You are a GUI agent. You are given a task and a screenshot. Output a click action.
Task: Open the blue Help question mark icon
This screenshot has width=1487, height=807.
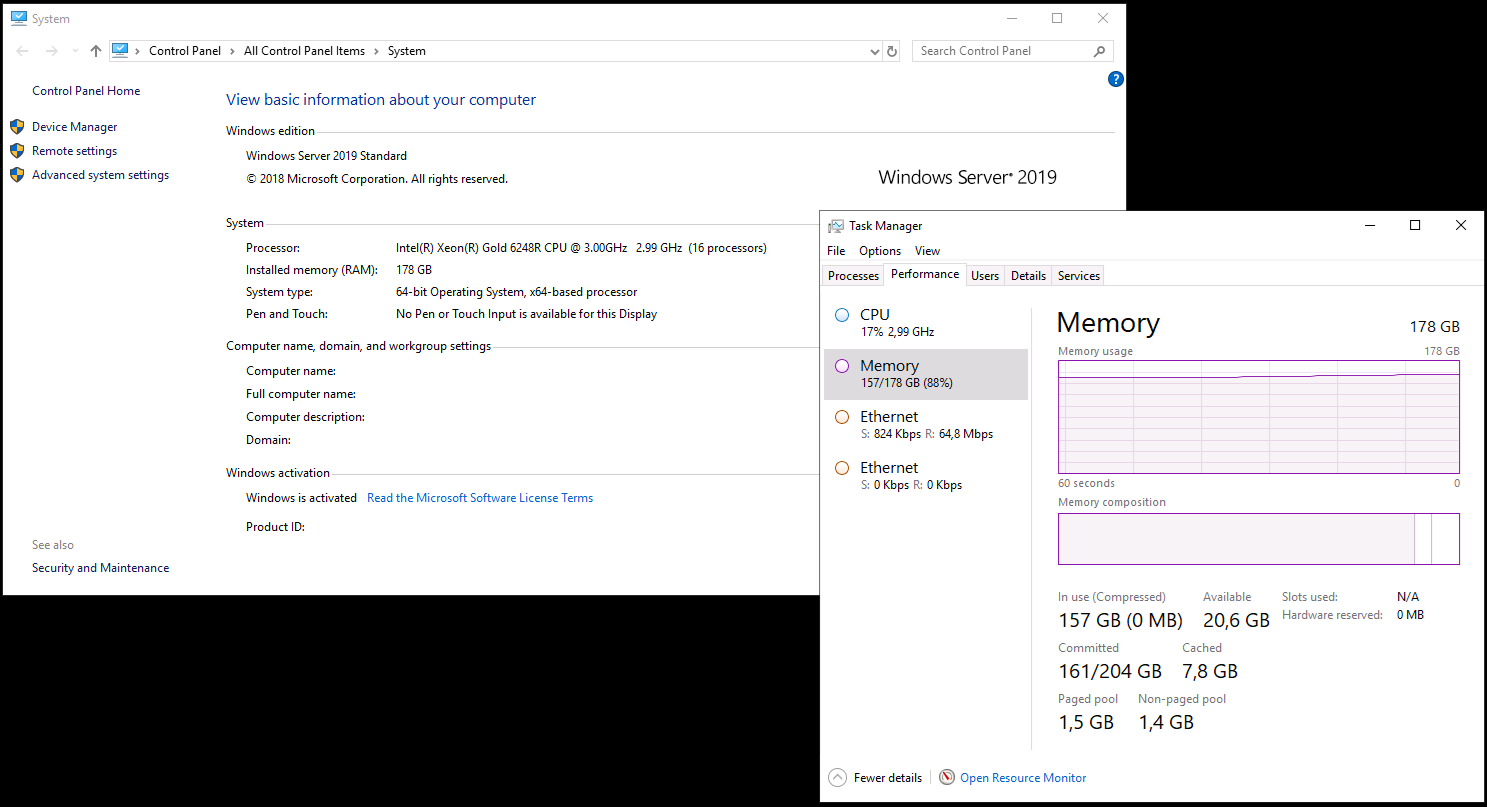pyautogui.click(x=1116, y=79)
